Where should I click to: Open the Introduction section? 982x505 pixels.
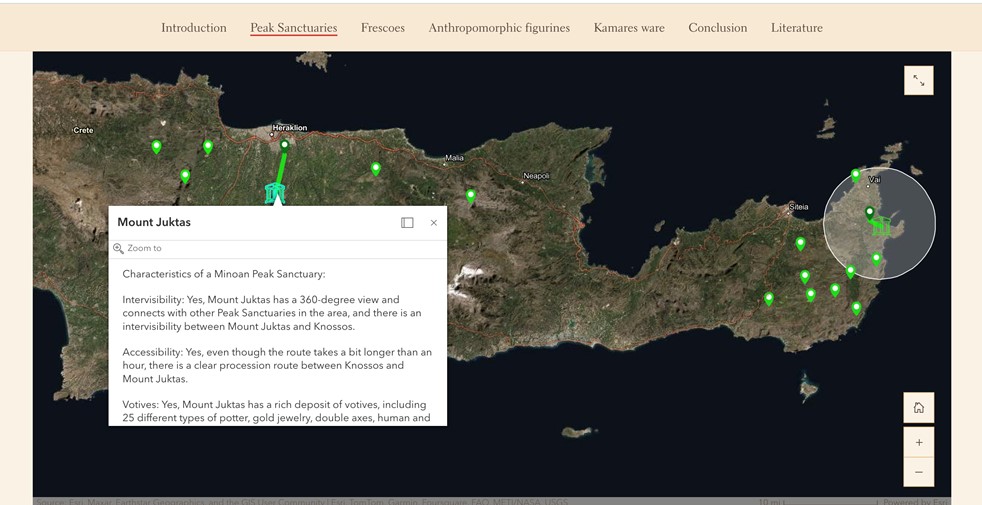[x=194, y=28]
